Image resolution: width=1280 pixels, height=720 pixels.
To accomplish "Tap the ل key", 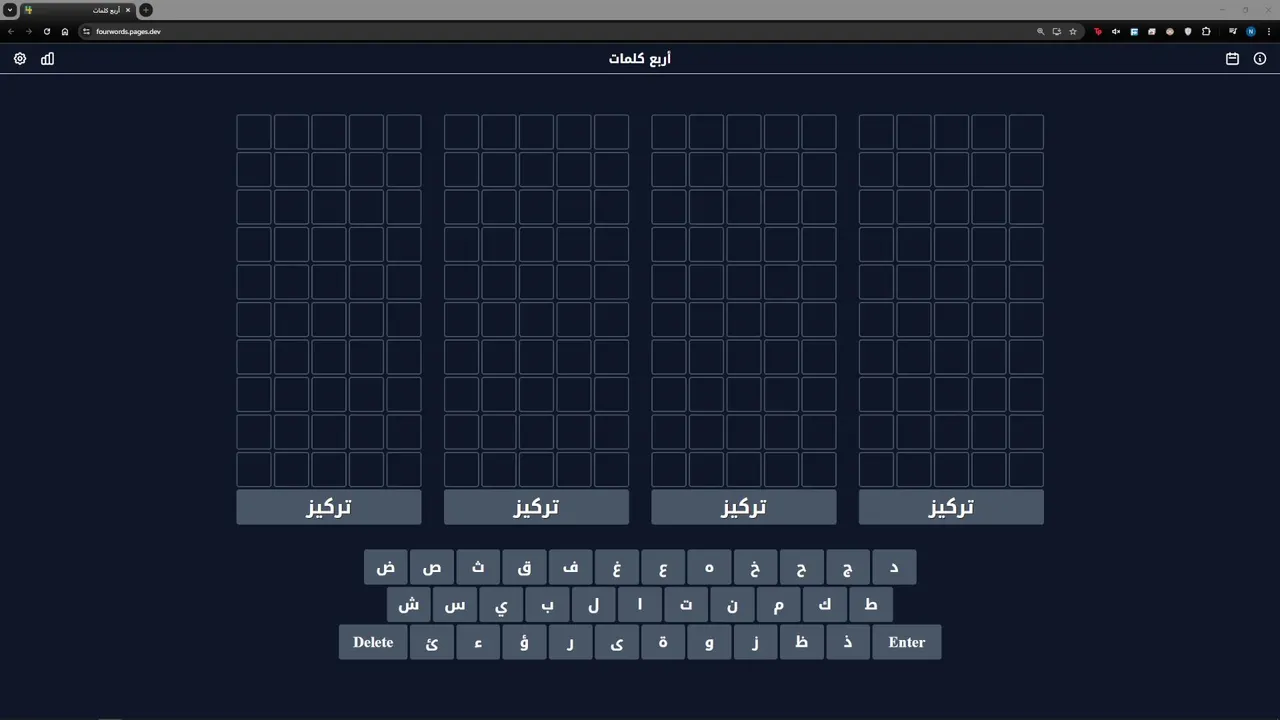I will tap(594, 605).
